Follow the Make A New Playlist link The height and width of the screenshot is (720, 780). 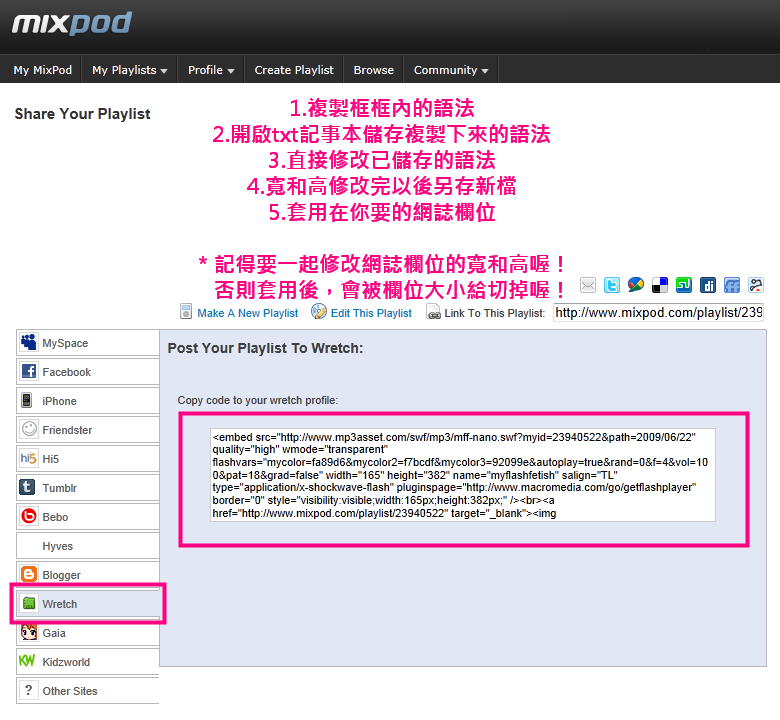(248, 313)
